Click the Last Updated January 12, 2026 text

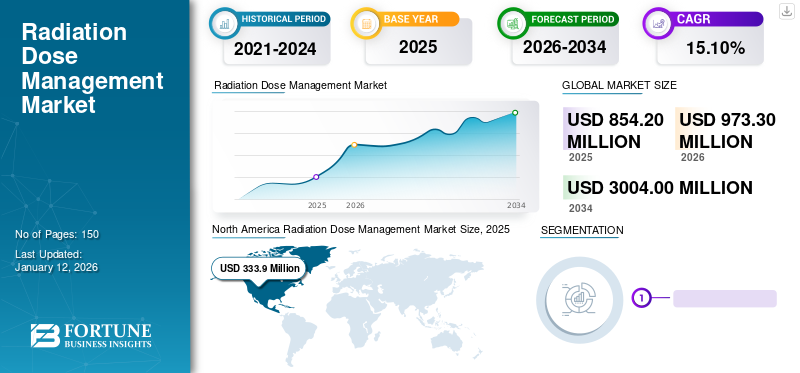click(57, 261)
